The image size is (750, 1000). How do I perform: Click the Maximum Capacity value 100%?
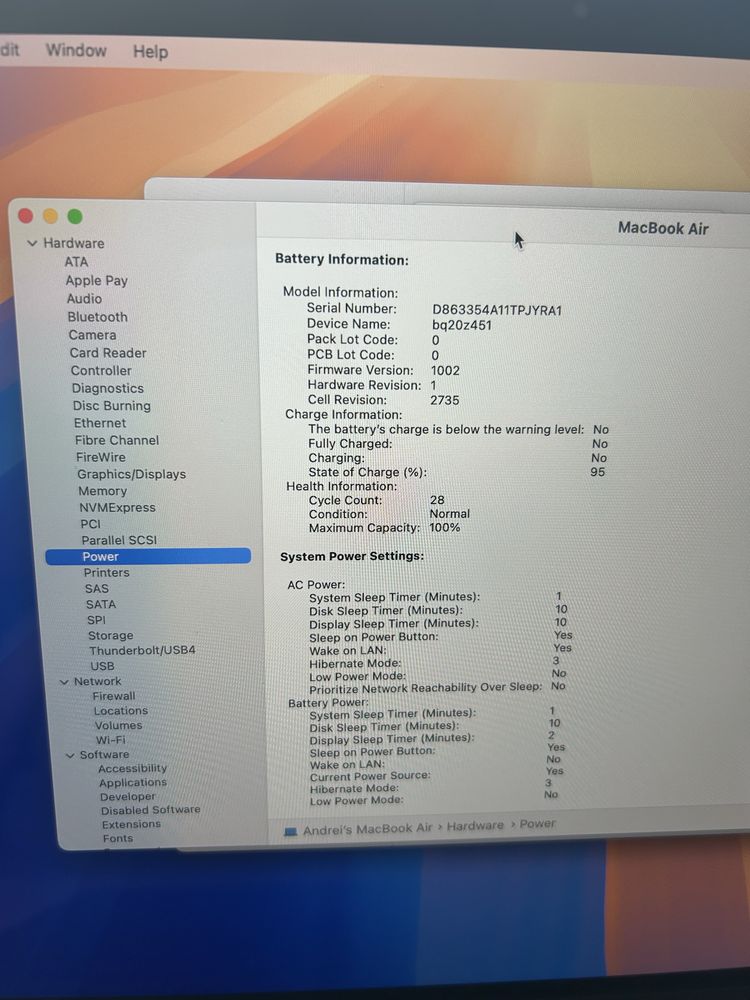pos(445,528)
